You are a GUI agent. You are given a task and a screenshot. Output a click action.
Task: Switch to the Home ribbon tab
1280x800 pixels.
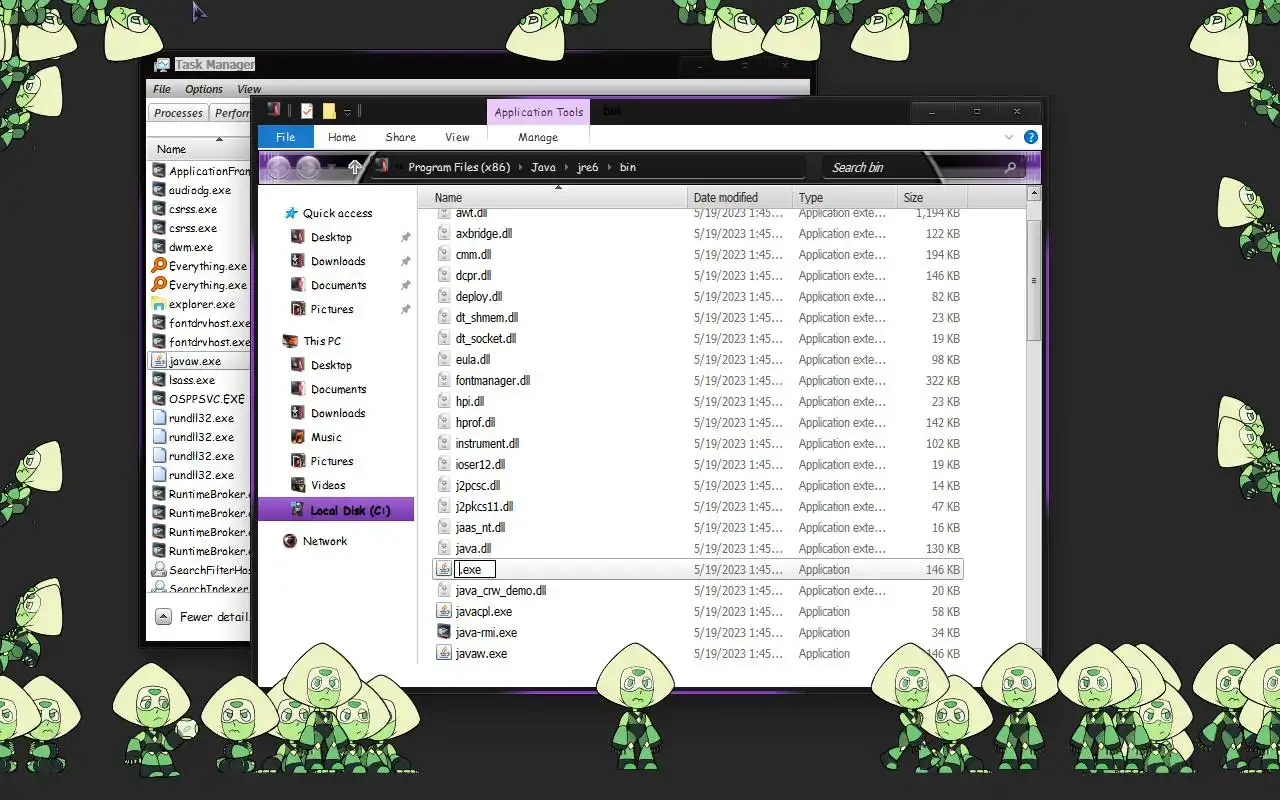click(342, 137)
